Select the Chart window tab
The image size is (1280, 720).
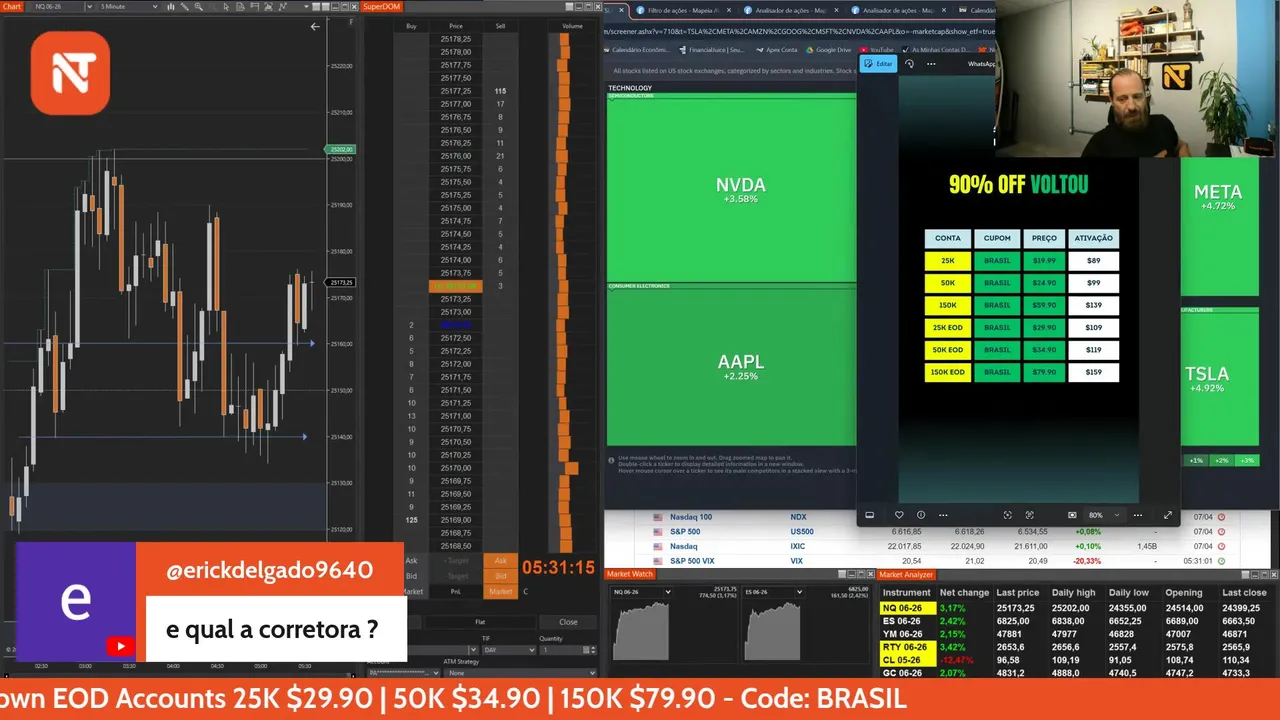pos(12,6)
